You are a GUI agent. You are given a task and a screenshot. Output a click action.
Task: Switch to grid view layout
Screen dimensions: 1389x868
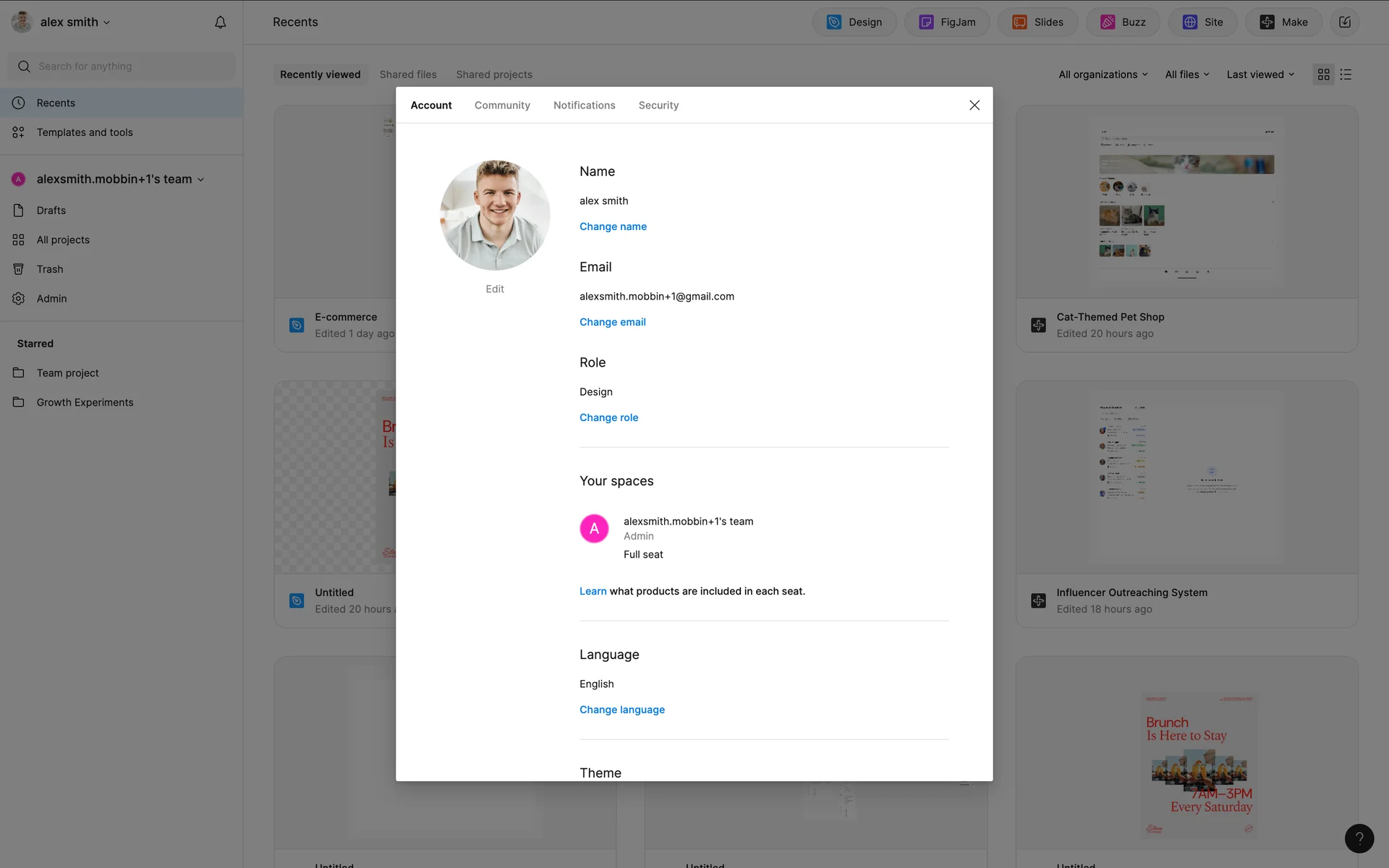point(1323,75)
